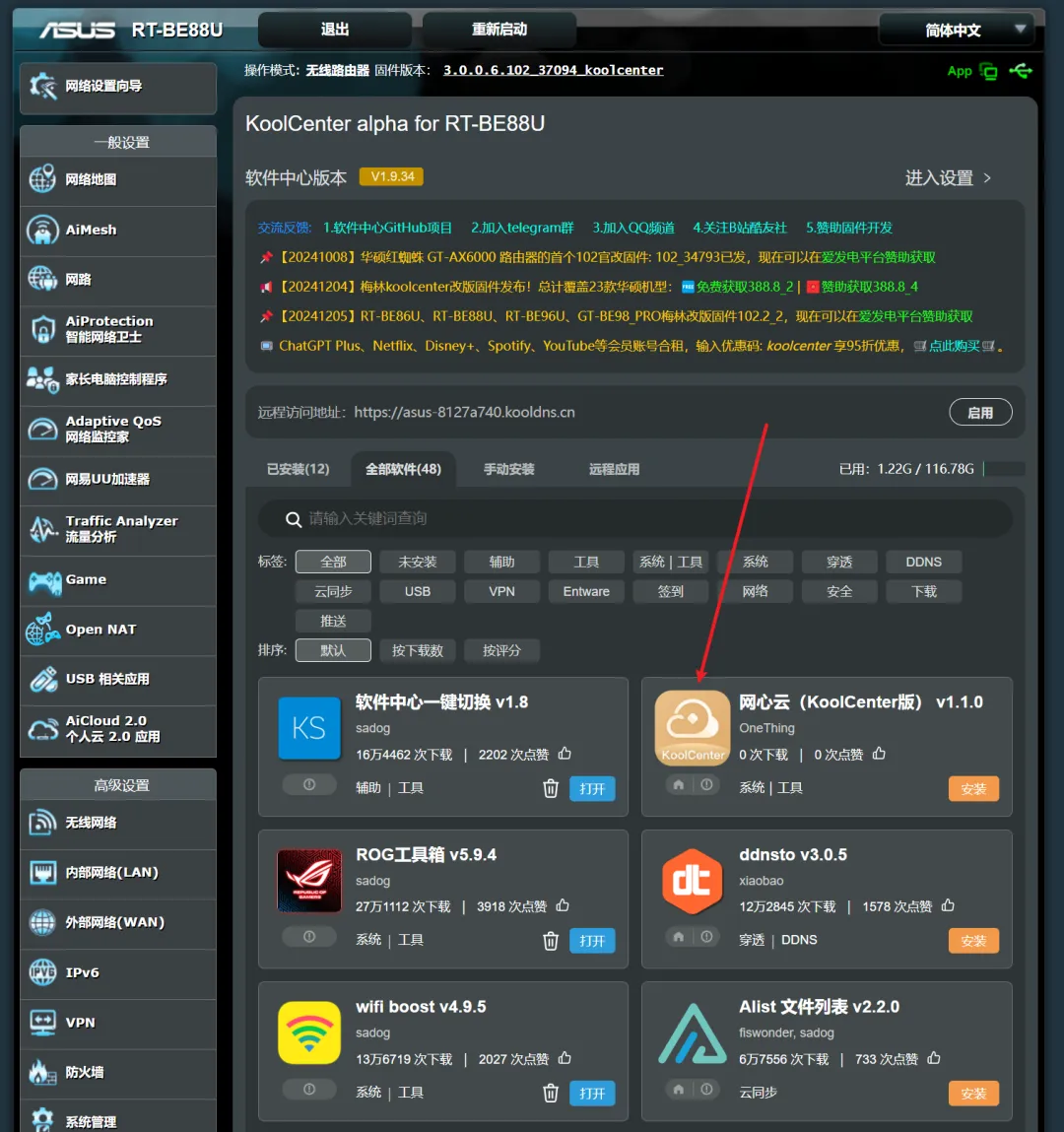Image resolution: width=1064 pixels, height=1132 pixels.
Task: Select the 辅助 tag filter
Action: 501,562
